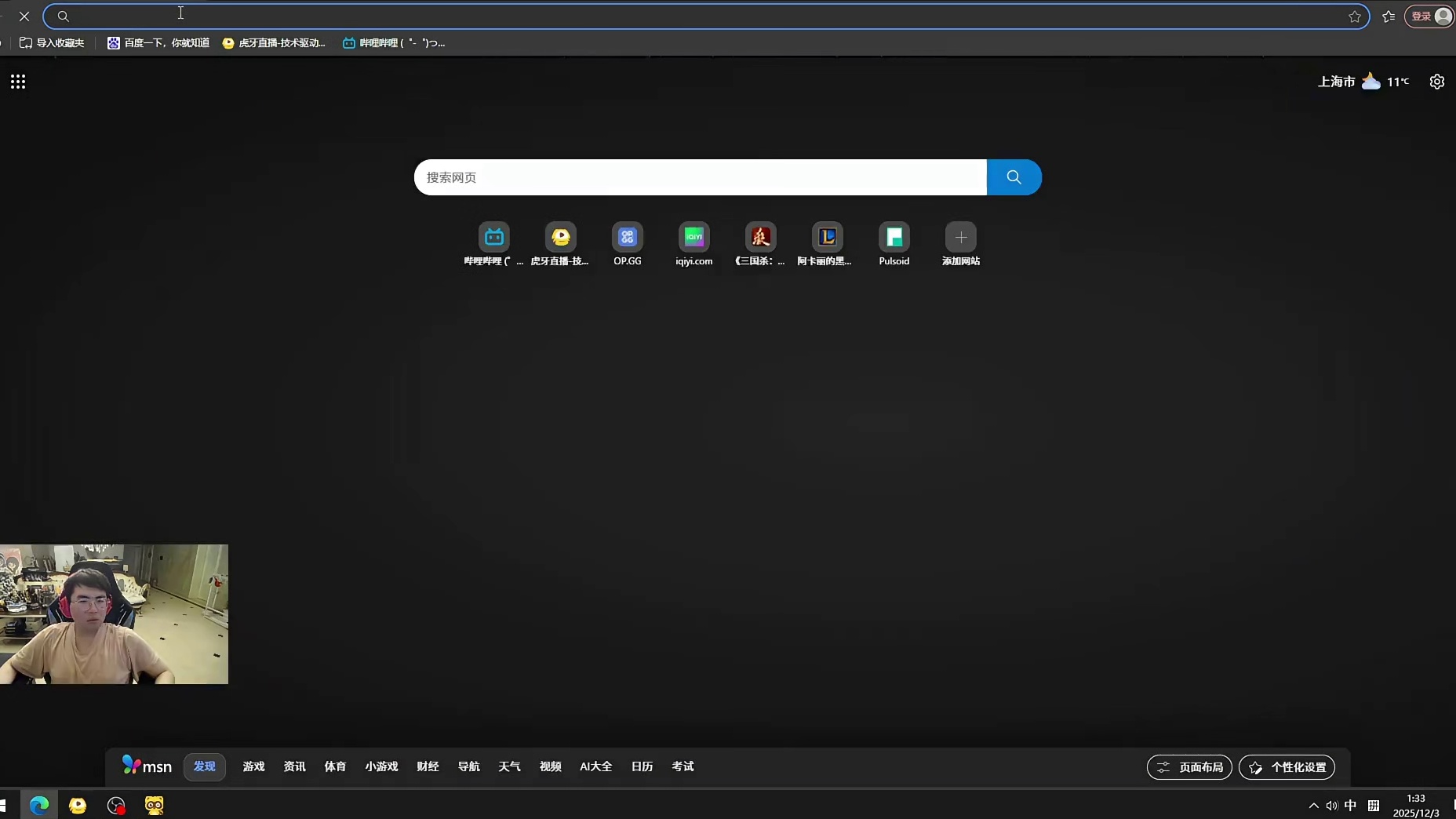Open the Shanghai weather widget
This screenshot has height=819, width=1456.
tap(1363, 82)
